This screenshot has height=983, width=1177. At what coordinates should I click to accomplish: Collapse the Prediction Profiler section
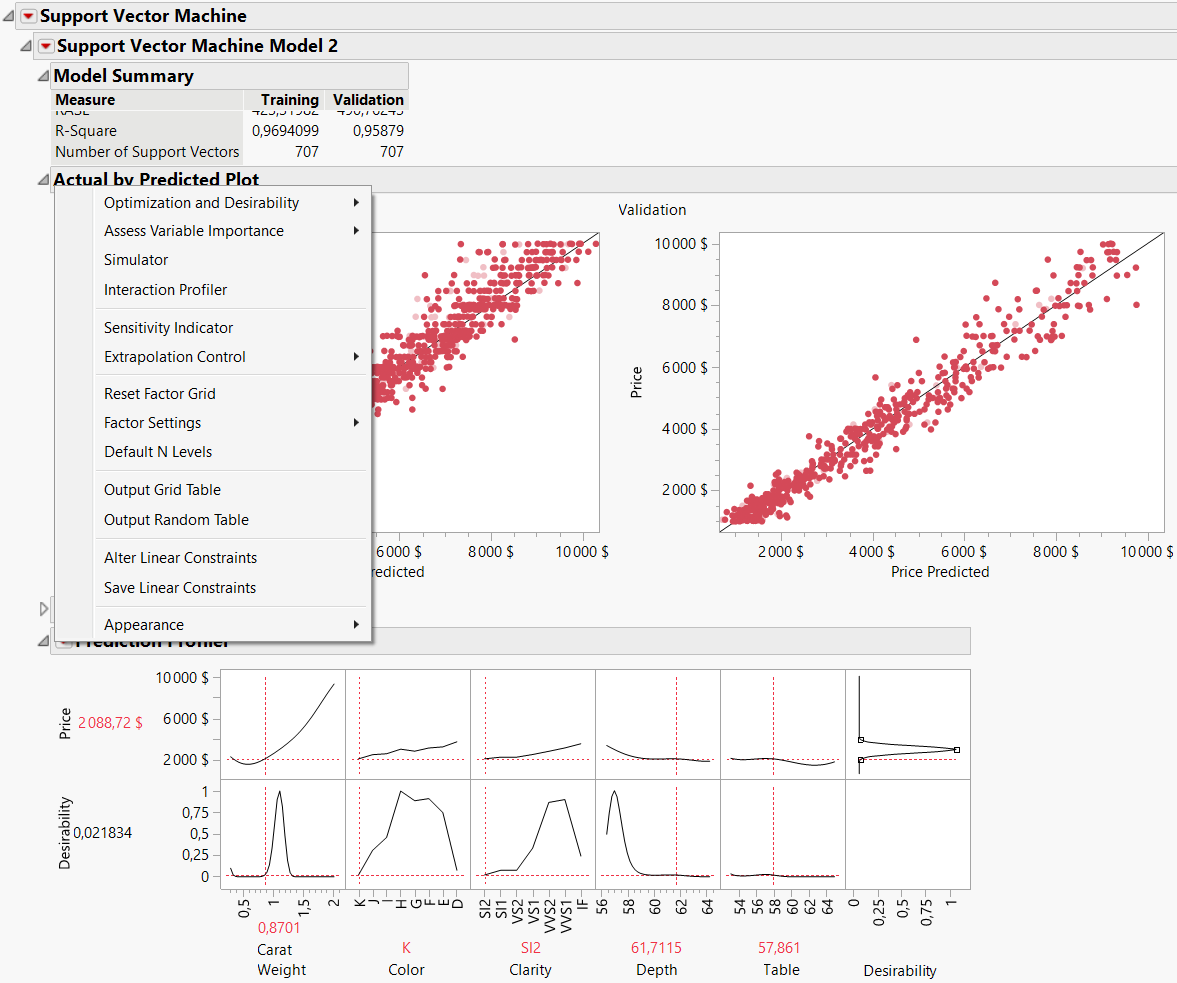pos(41,640)
